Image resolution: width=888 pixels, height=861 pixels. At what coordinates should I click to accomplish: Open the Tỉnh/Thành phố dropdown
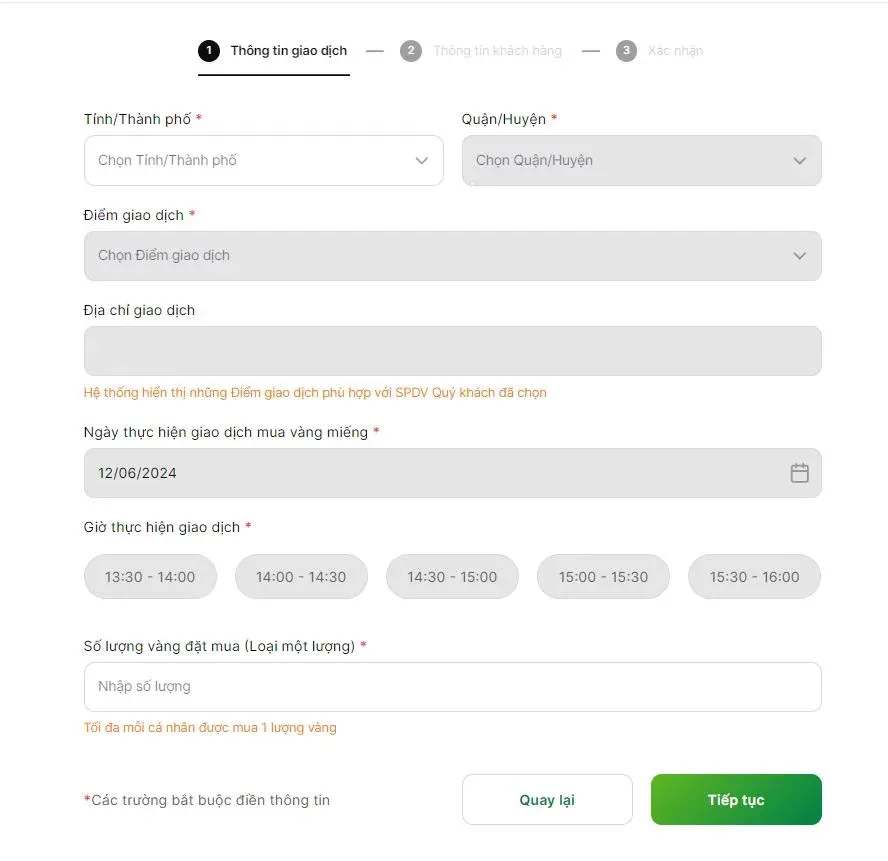point(263,161)
